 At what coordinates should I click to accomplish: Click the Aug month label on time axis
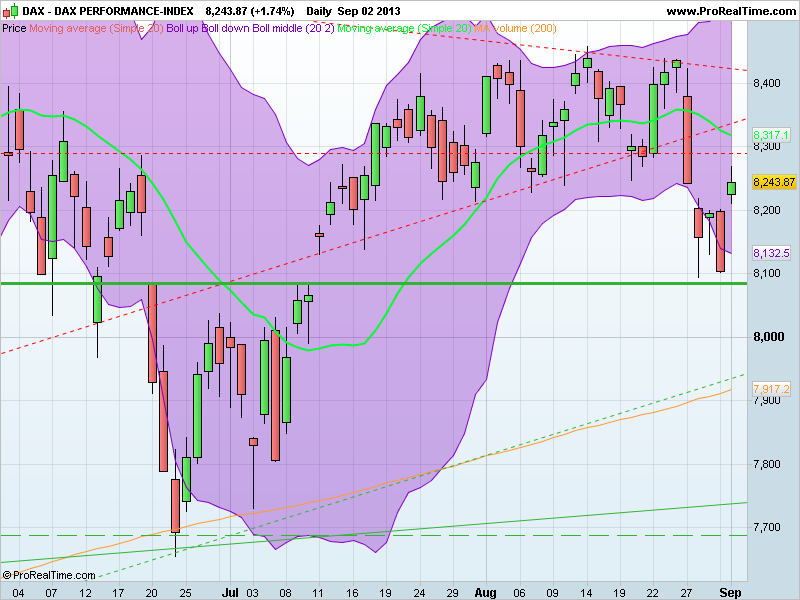click(x=485, y=593)
